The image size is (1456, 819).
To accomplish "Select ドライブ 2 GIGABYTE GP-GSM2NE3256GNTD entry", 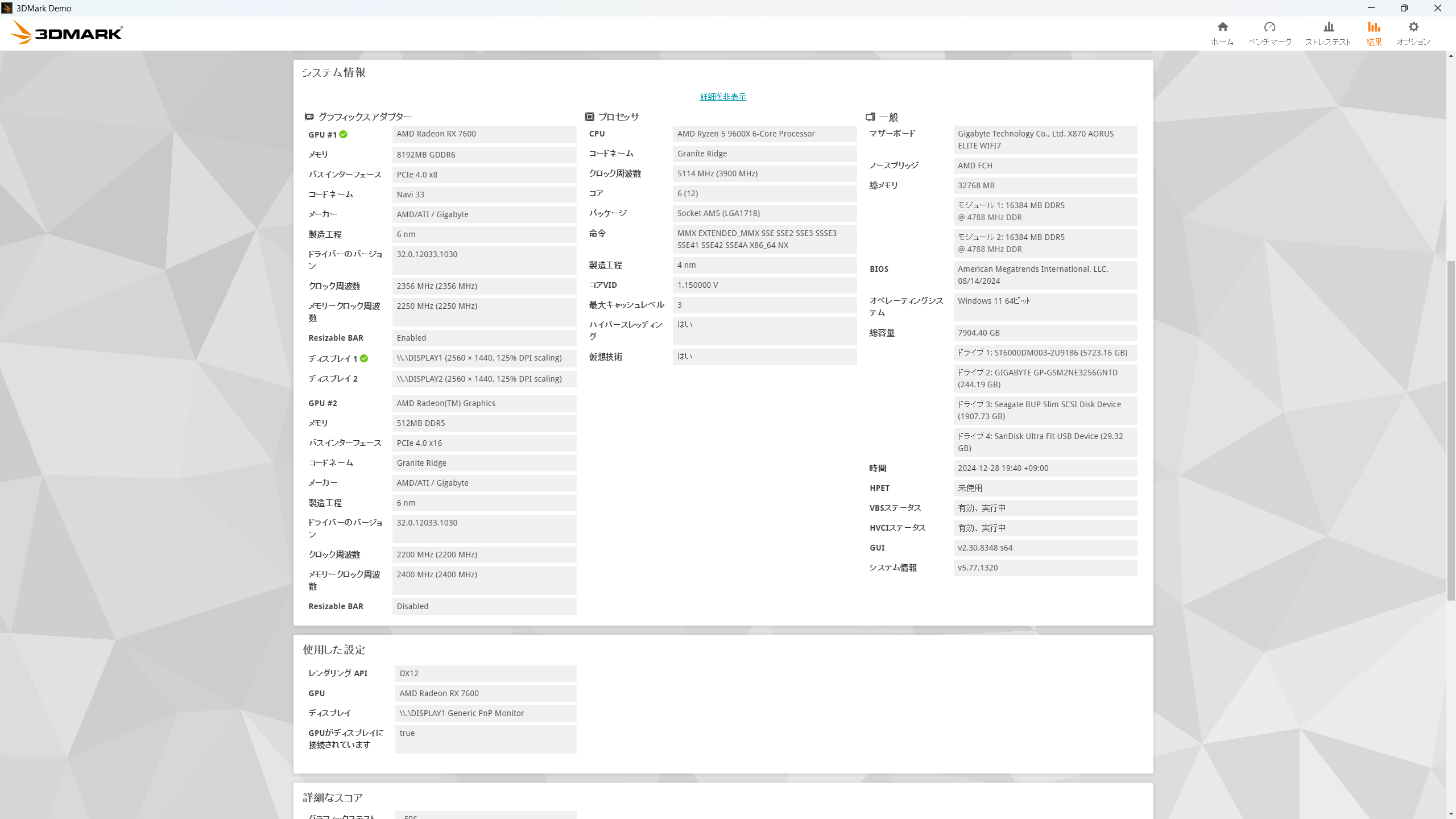I will tap(1045, 379).
